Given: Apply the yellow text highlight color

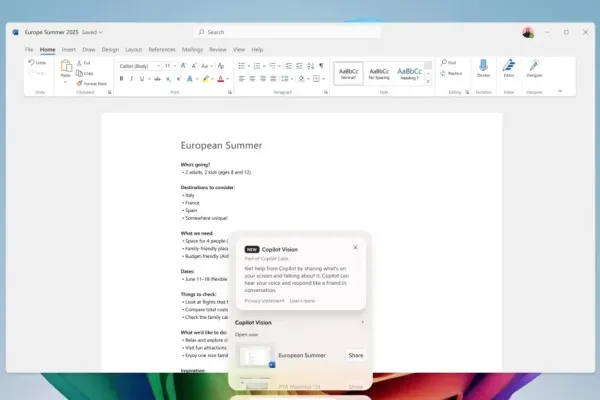Looking at the screenshot, I should click(x=206, y=79).
